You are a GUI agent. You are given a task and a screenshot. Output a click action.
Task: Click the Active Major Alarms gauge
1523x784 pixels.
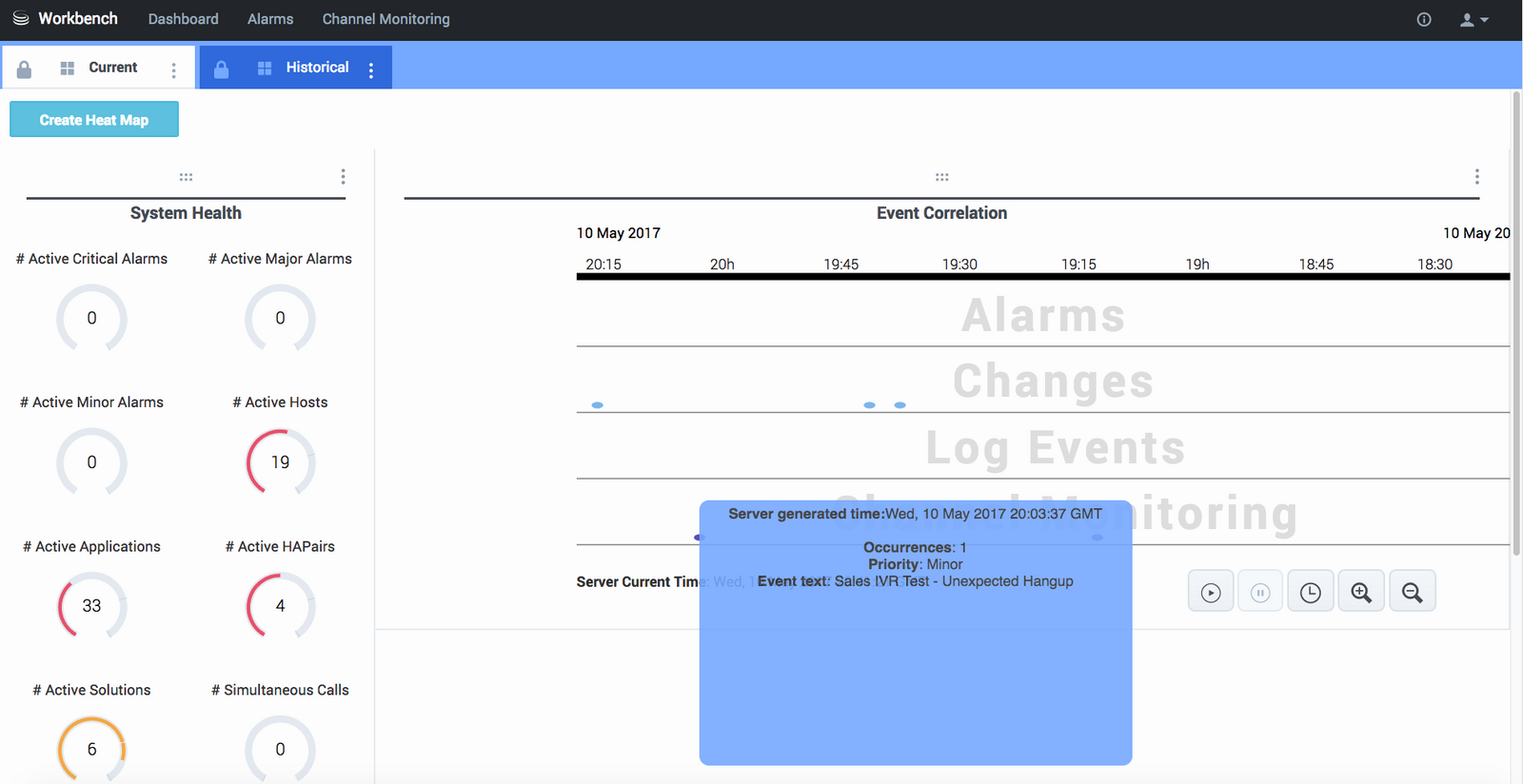tap(280, 319)
